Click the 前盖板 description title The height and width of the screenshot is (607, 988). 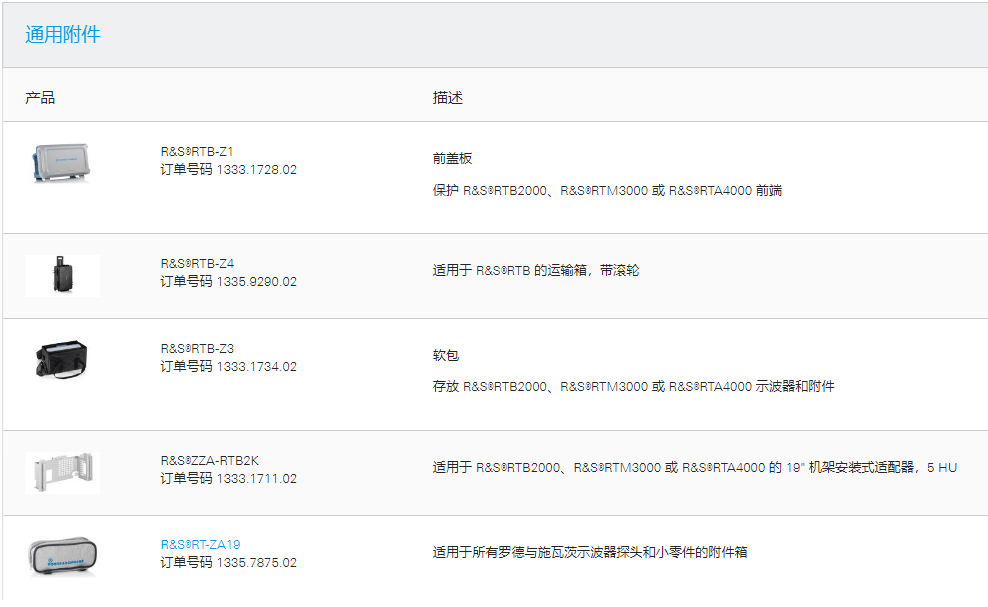pos(452,158)
